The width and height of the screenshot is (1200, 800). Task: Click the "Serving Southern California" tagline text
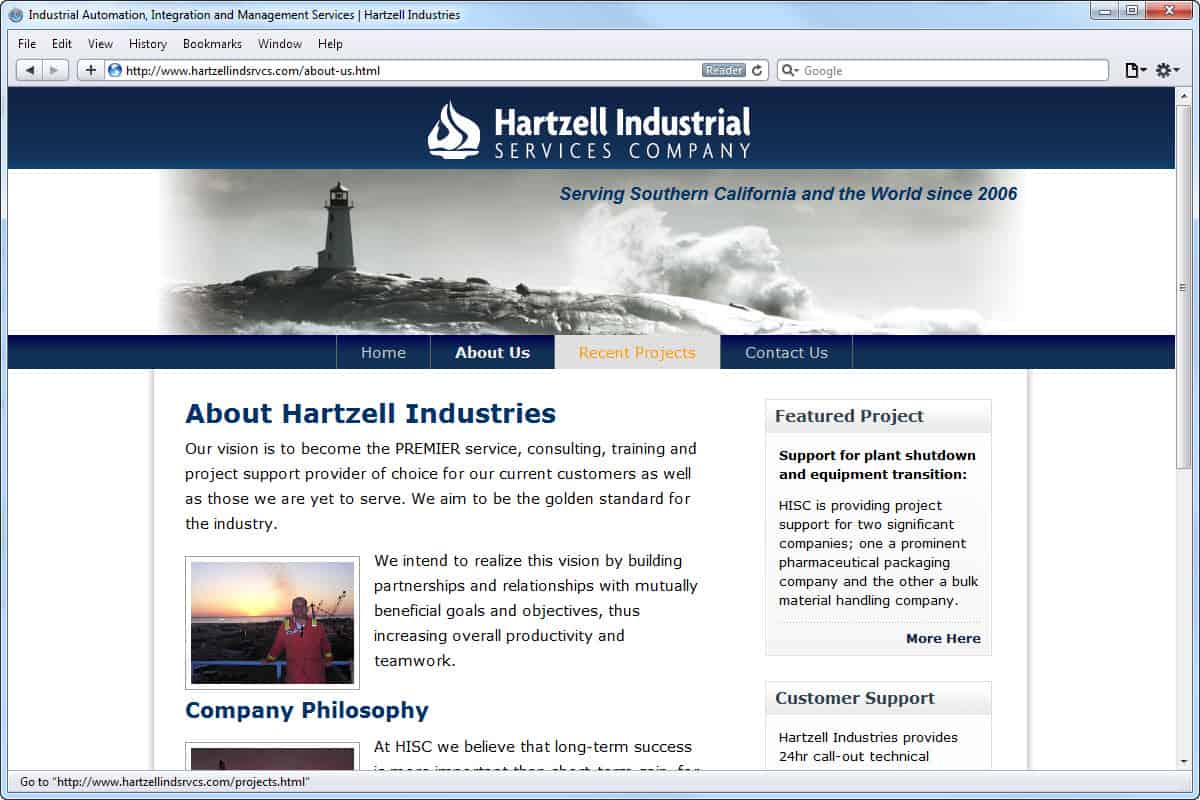tap(788, 194)
